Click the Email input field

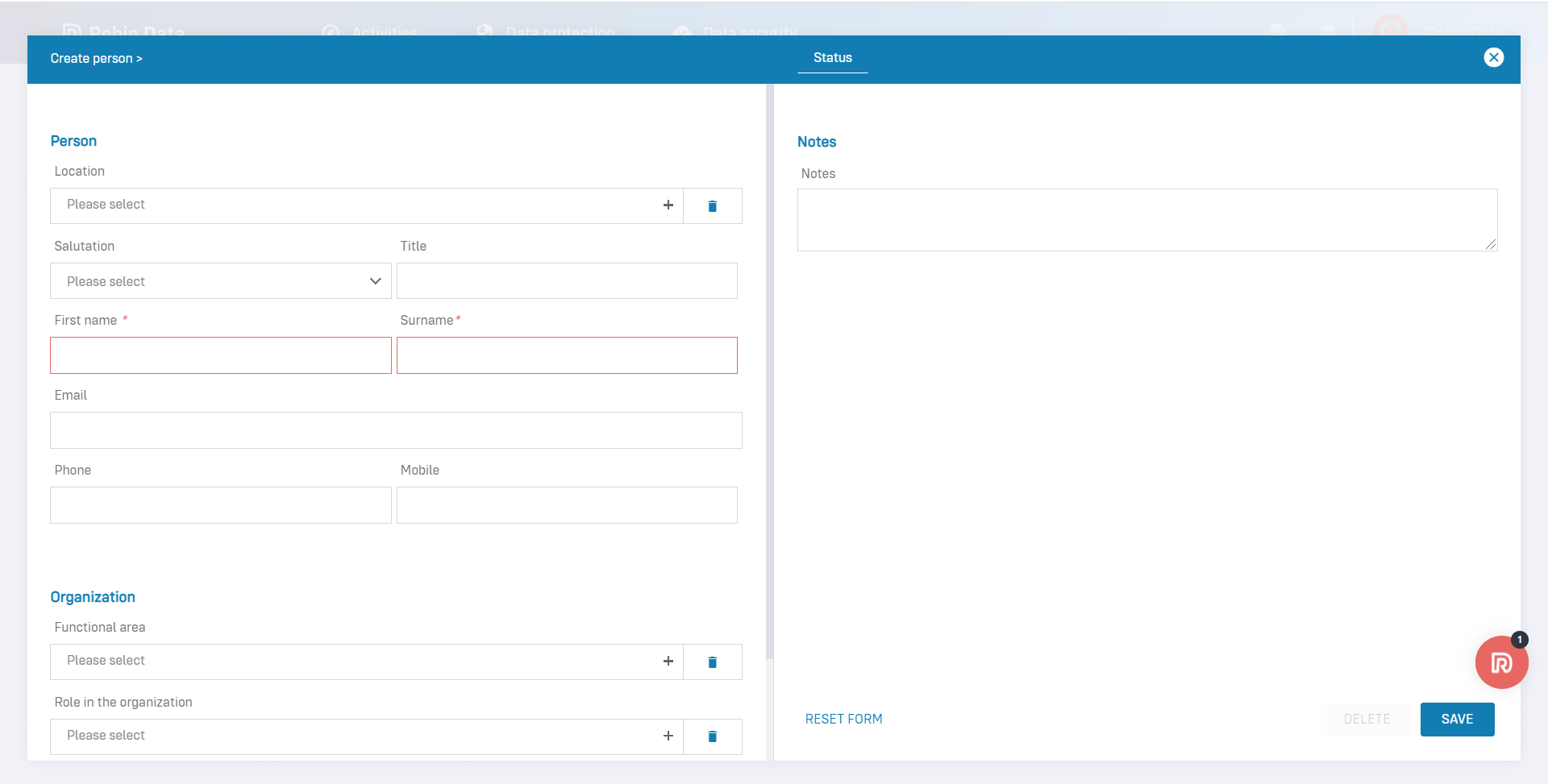point(395,430)
